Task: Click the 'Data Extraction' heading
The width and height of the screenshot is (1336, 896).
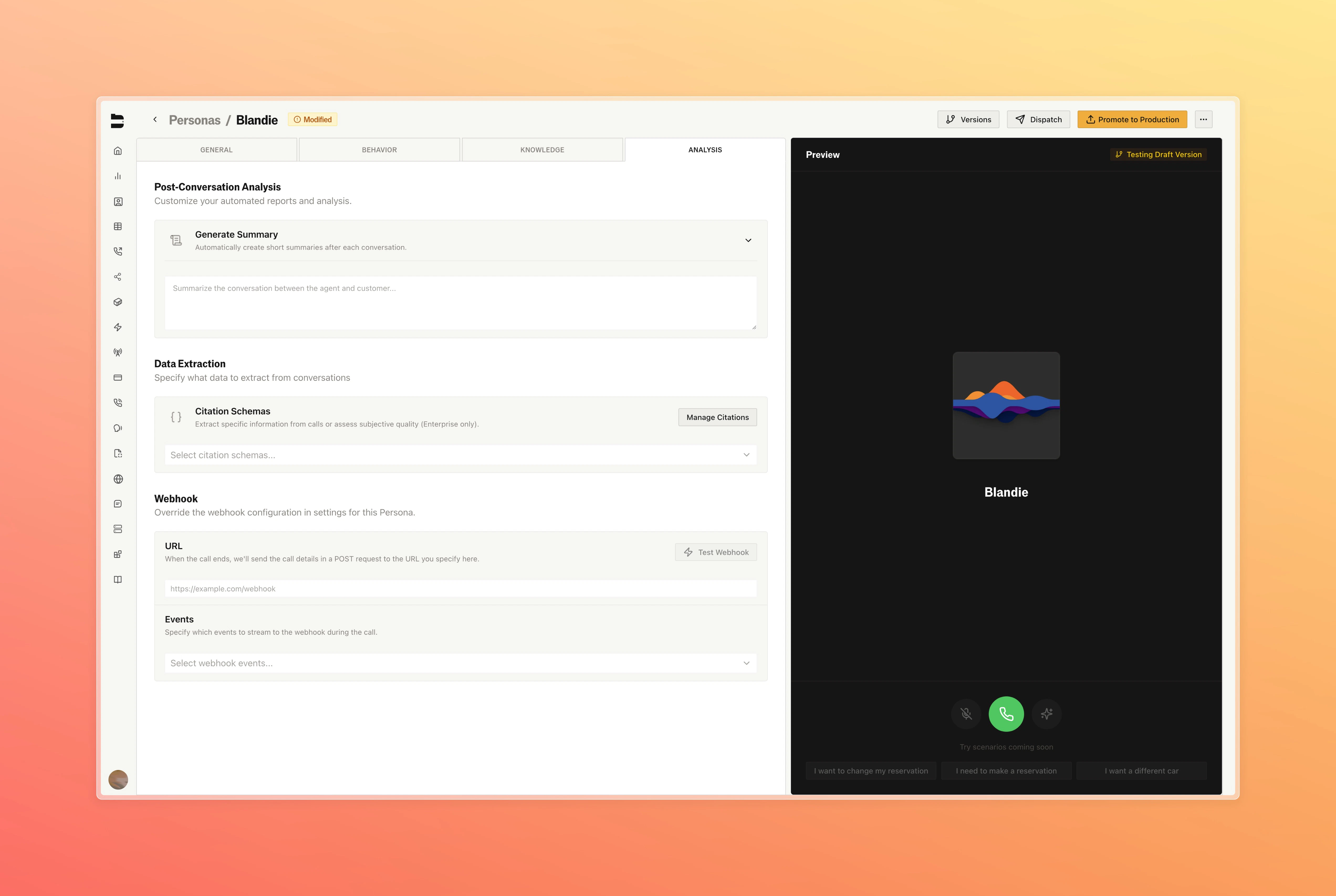Action: click(x=190, y=363)
